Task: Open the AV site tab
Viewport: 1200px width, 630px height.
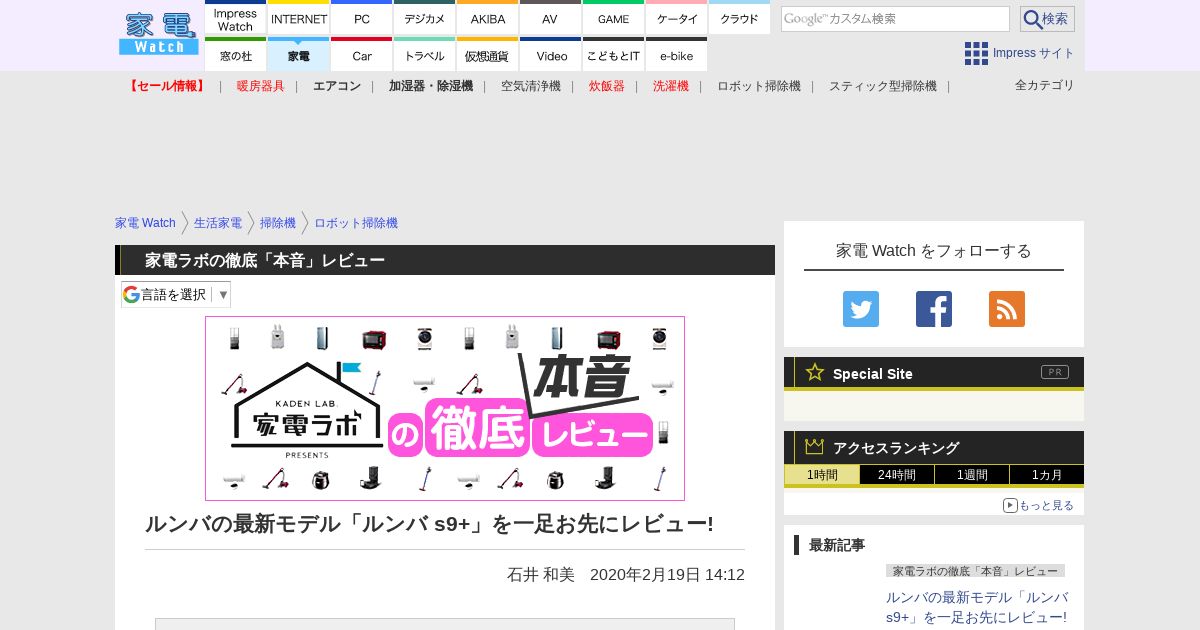Action: 550,19
